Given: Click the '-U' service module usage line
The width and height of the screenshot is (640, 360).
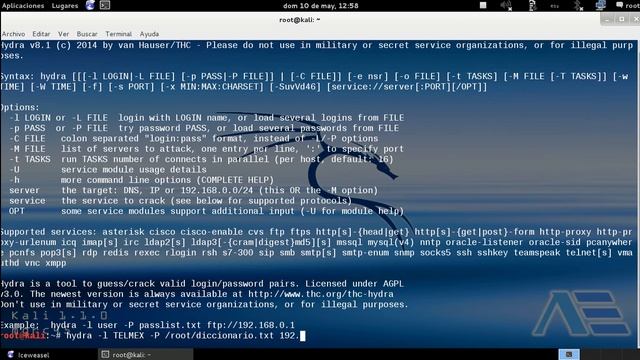Looking at the screenshot, I should pos(108,170).
